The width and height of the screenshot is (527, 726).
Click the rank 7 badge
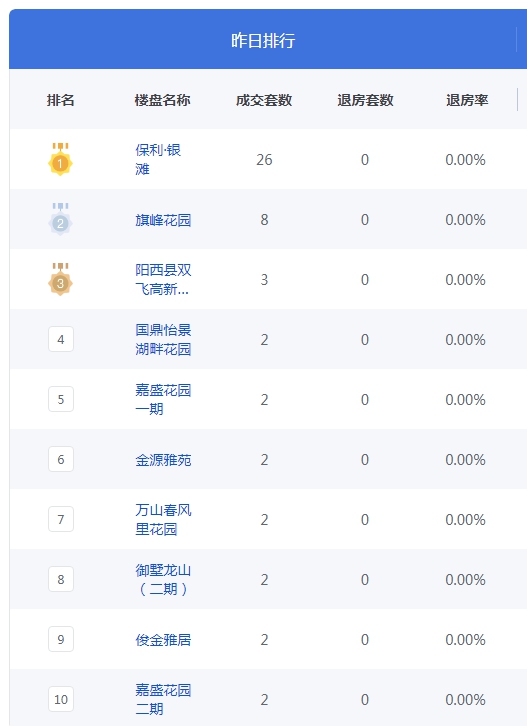tap(61, 519)
